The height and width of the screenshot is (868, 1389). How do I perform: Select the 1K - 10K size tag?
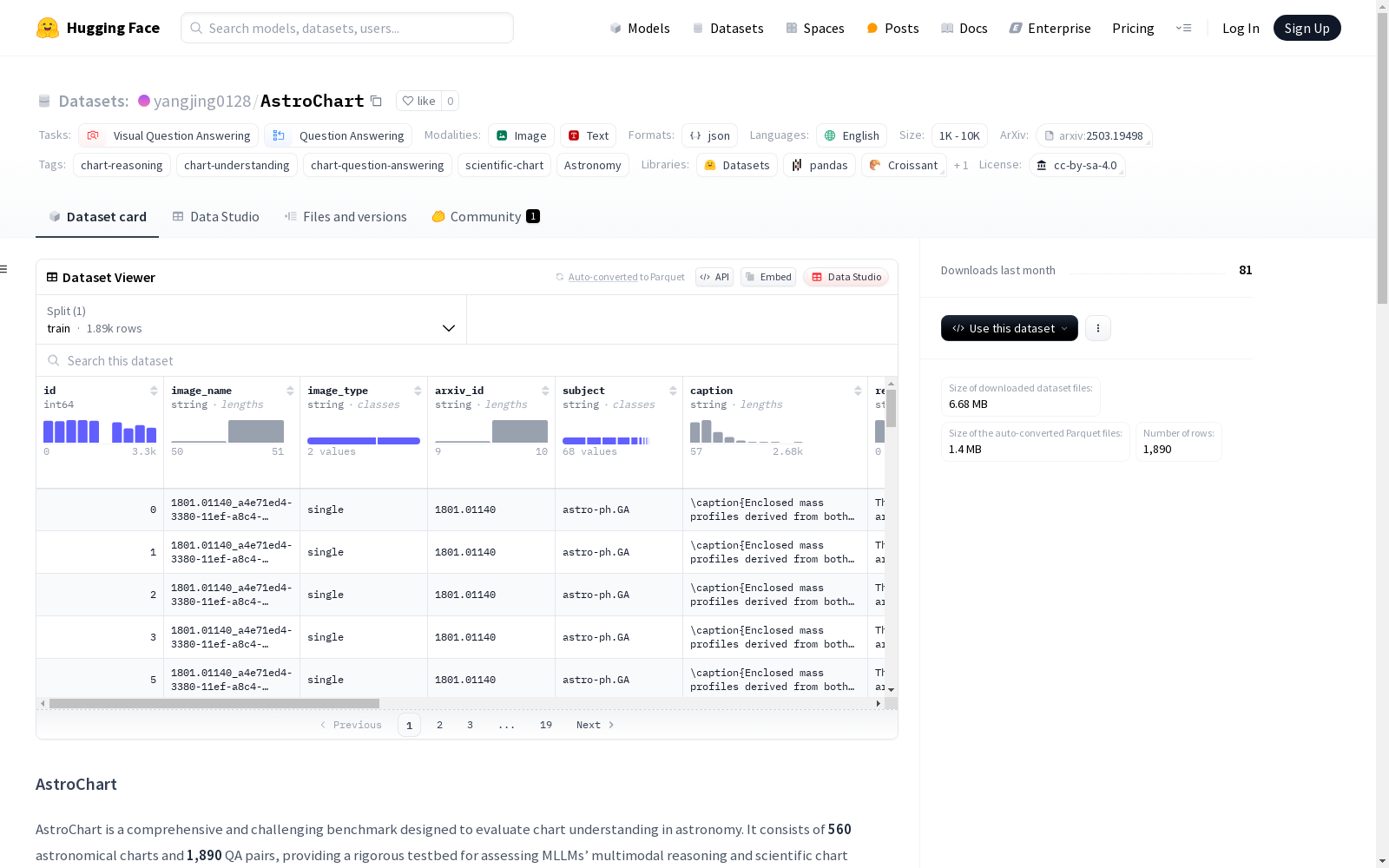[x=959, y=135]
